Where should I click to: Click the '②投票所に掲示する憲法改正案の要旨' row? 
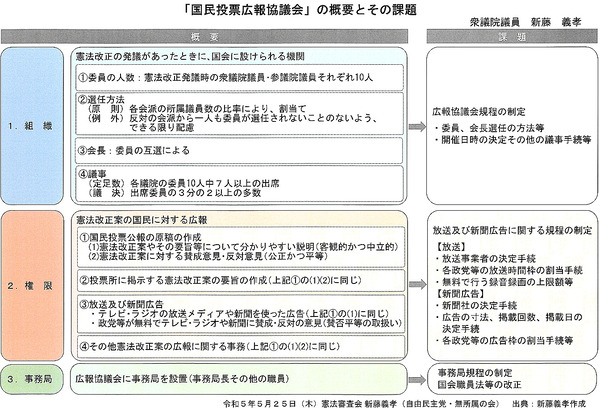click(241, 281)
